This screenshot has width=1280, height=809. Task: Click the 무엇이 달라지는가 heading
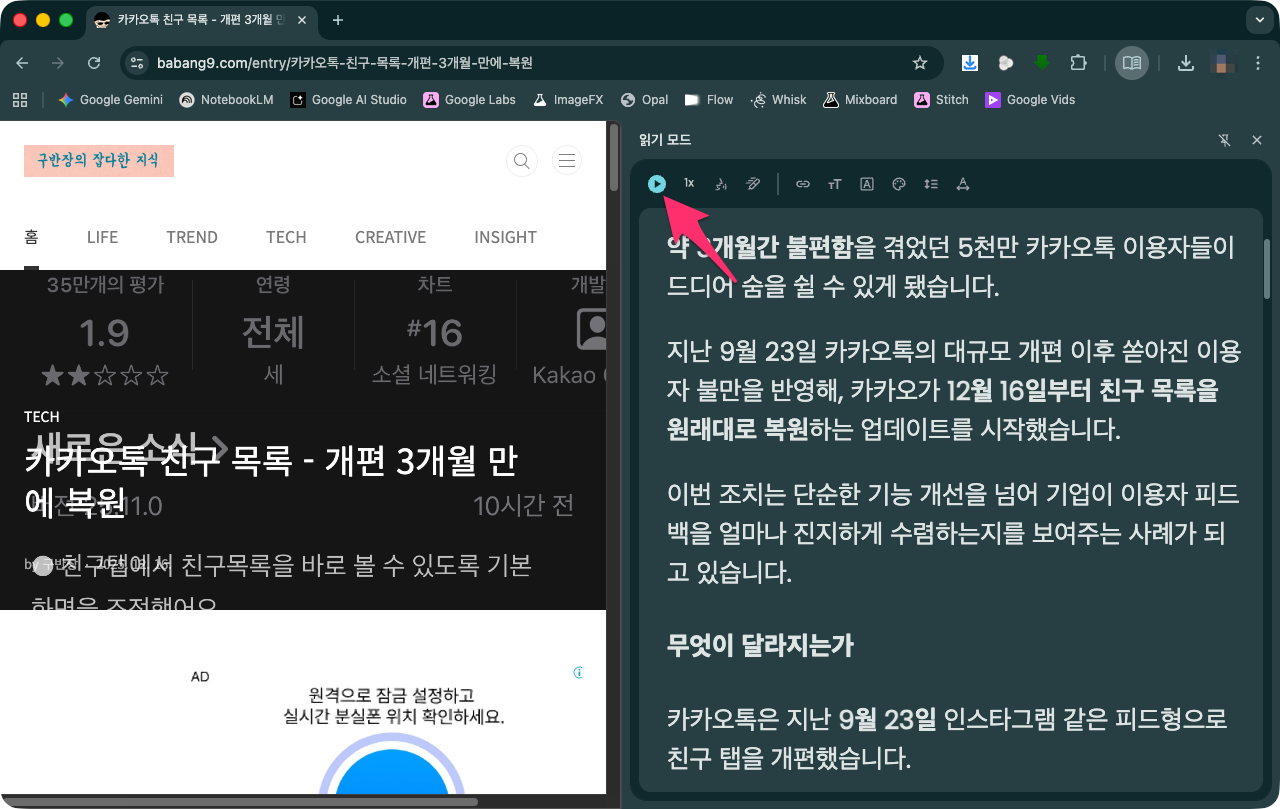click(760, 646)
